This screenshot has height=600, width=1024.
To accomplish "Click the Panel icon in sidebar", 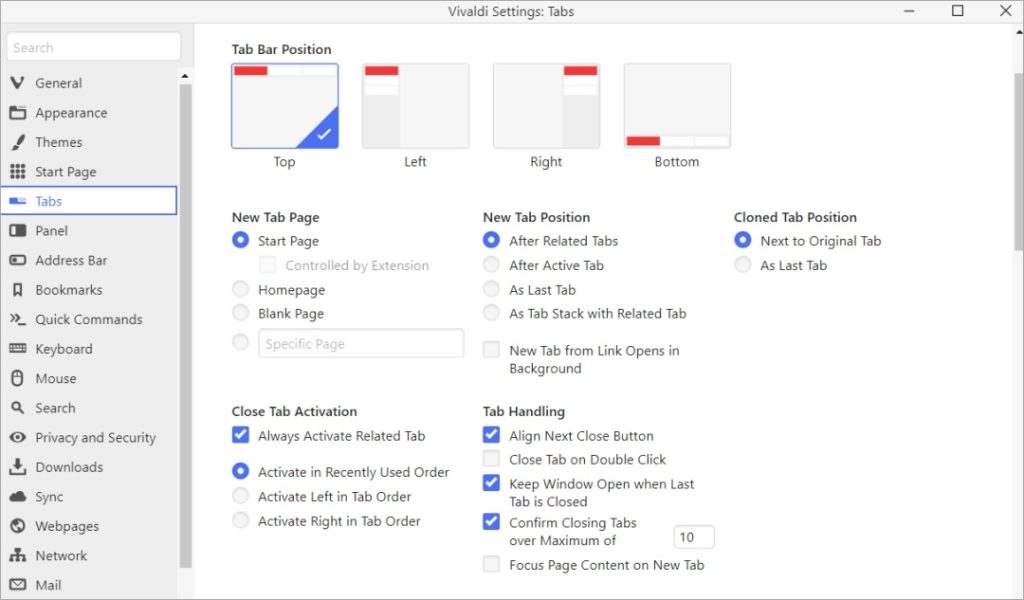I will pos(18,230).
